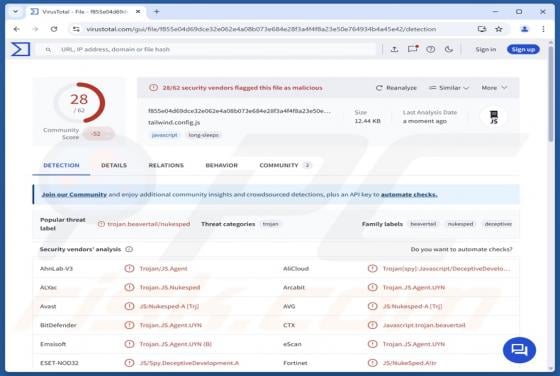
Task: Click JS/Spy.DeceptiveDevelopment.A result
Action: [189, 363]
